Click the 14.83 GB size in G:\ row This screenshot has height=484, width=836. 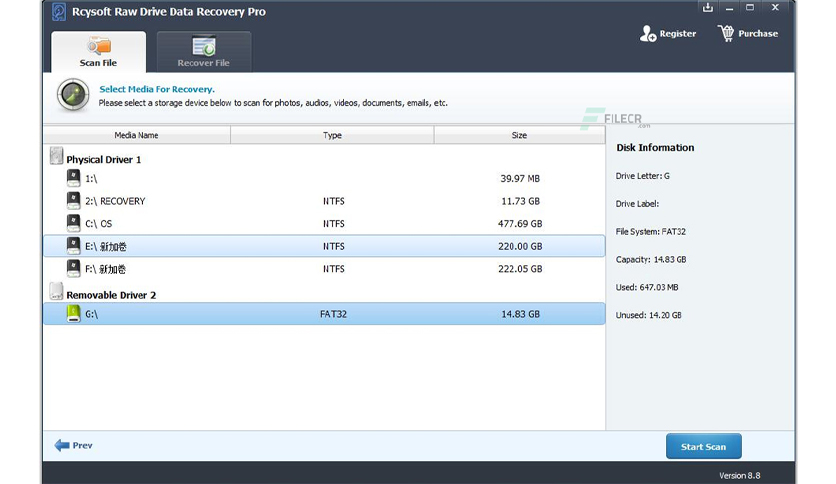tap(520, 314)
